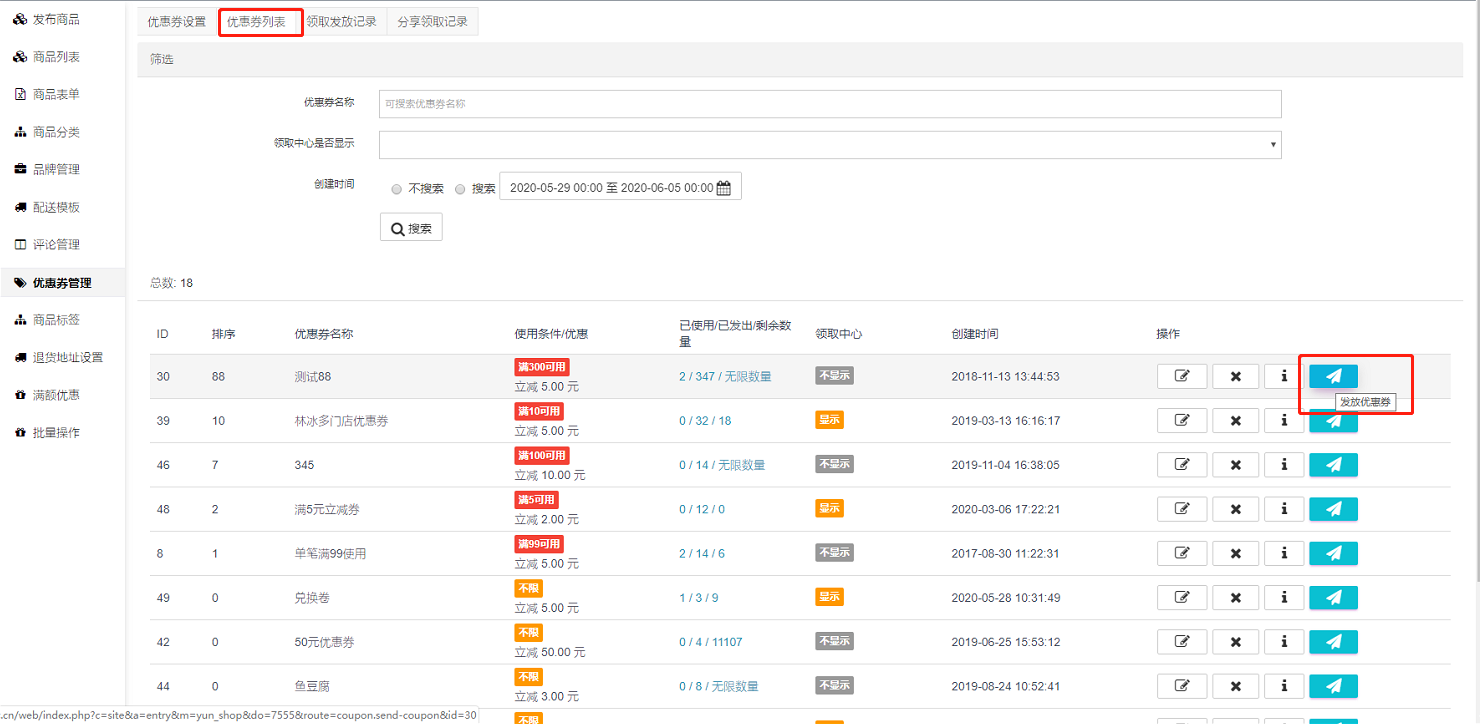Send coupon 单笔满99使用
This screenshot has height=724, width=1480.
click(x=1333, y=553)
